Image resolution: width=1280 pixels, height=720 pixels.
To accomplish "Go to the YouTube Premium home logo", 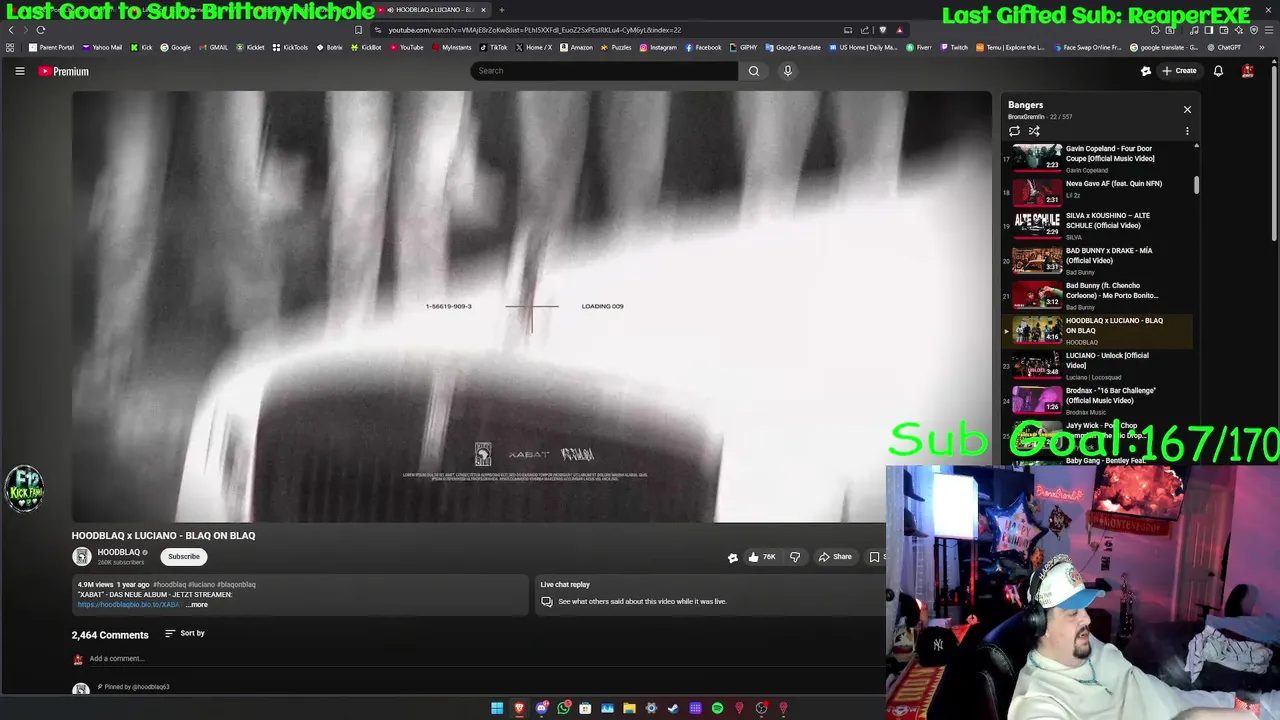I will pos(63,71).
